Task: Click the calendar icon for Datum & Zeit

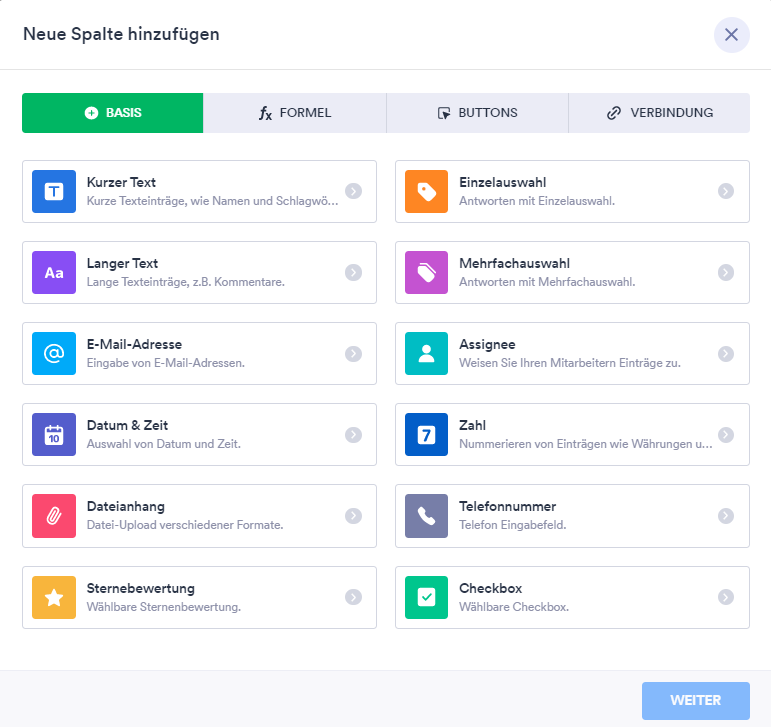Action: (x=54, y=435)
